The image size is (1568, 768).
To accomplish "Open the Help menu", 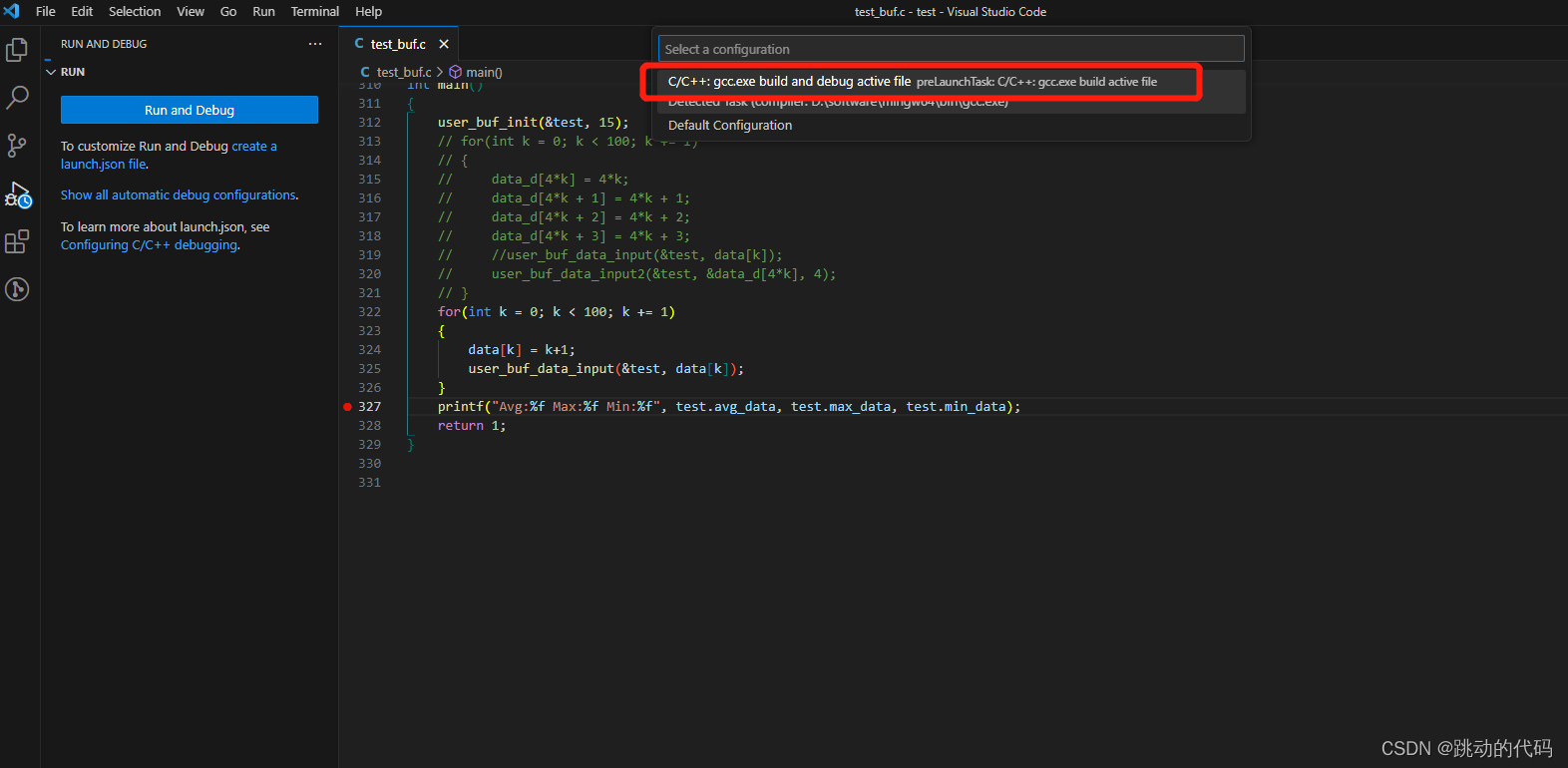I will (x=368, y=11).
